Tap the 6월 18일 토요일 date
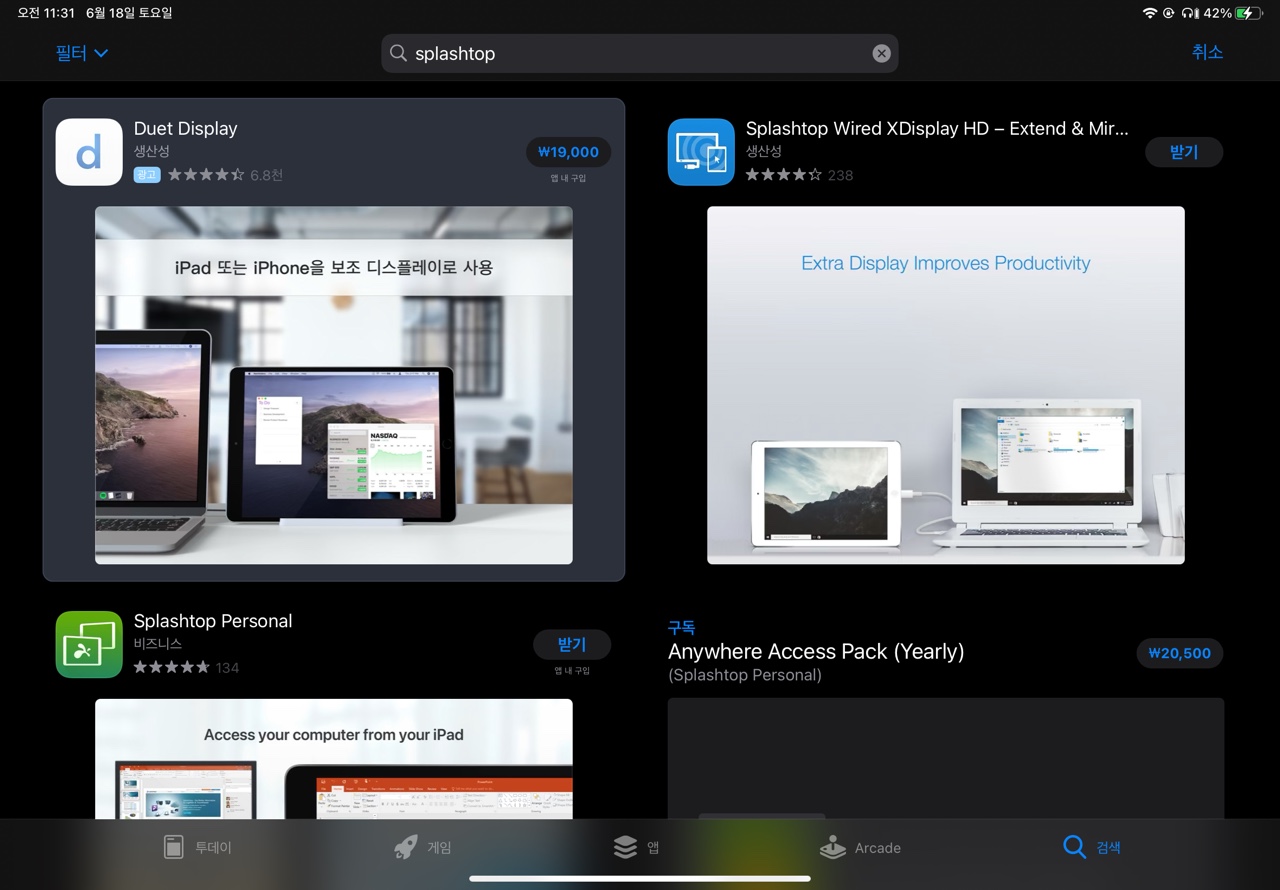1280x890 pixels. [129, 13]
